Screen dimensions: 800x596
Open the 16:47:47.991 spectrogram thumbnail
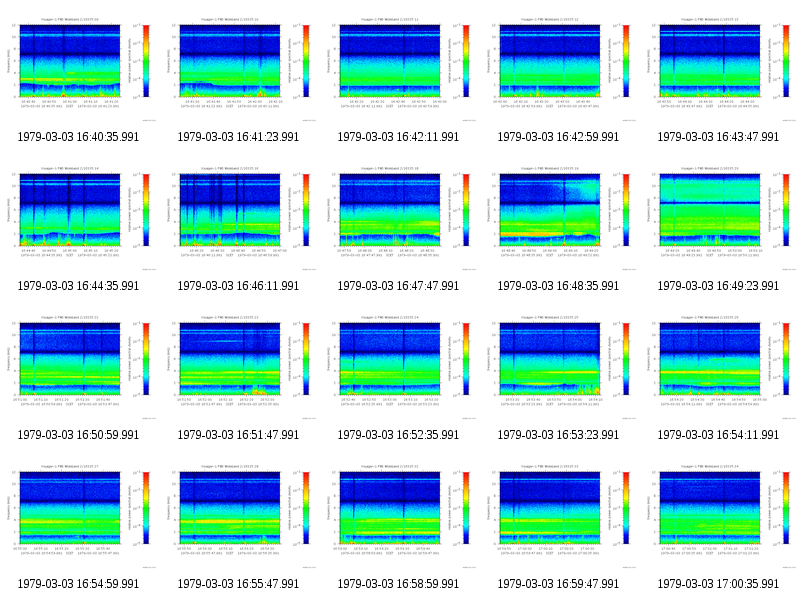pyautogui.click(x=398, y=217)
